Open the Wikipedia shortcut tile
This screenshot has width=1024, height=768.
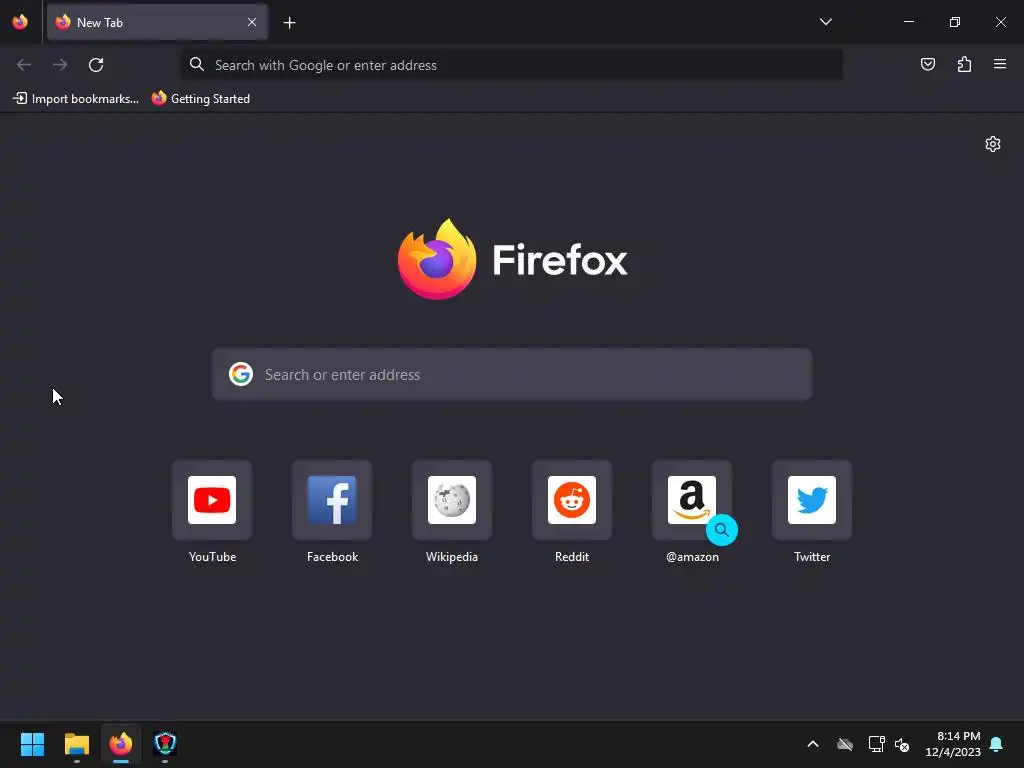(452, 500)
